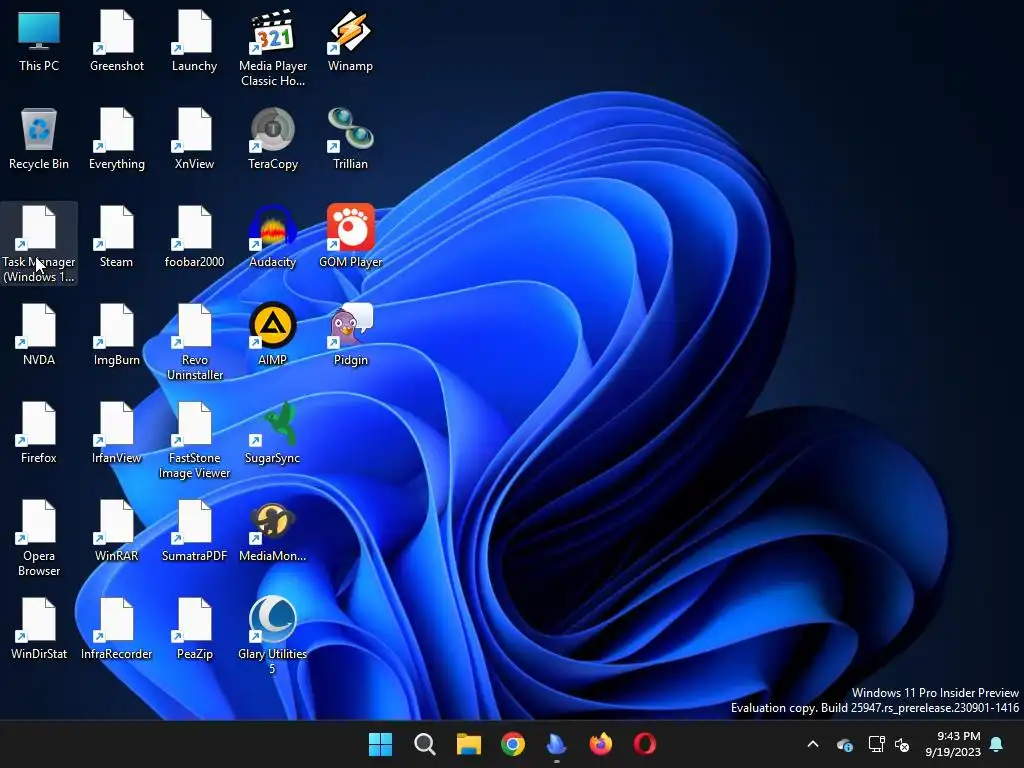This screenshot has width=1024, height=768.
Task: Select Media Player Classic shortcut
Action: point(273,48)
